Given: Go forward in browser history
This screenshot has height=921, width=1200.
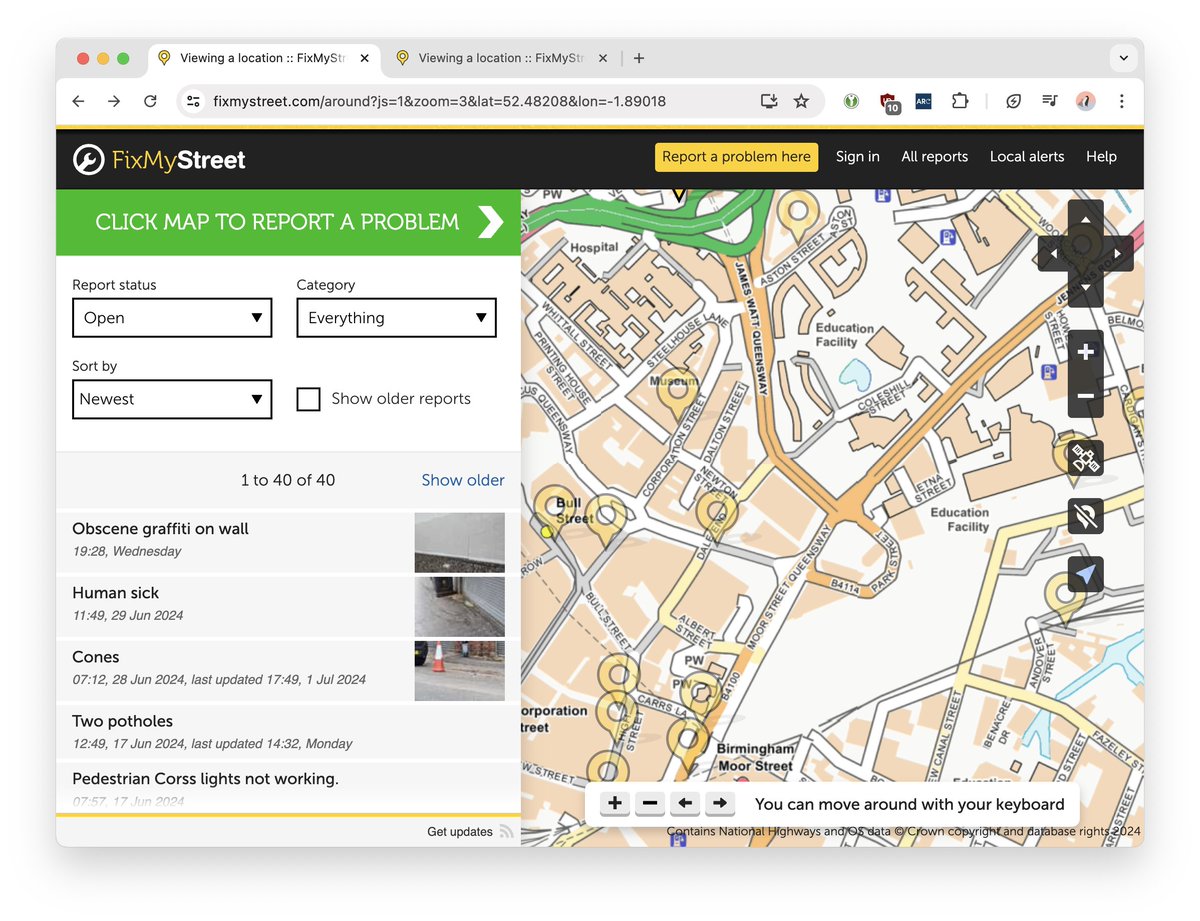Looking at the screenshot, I should pyautogui.click(x=114, y=101).
